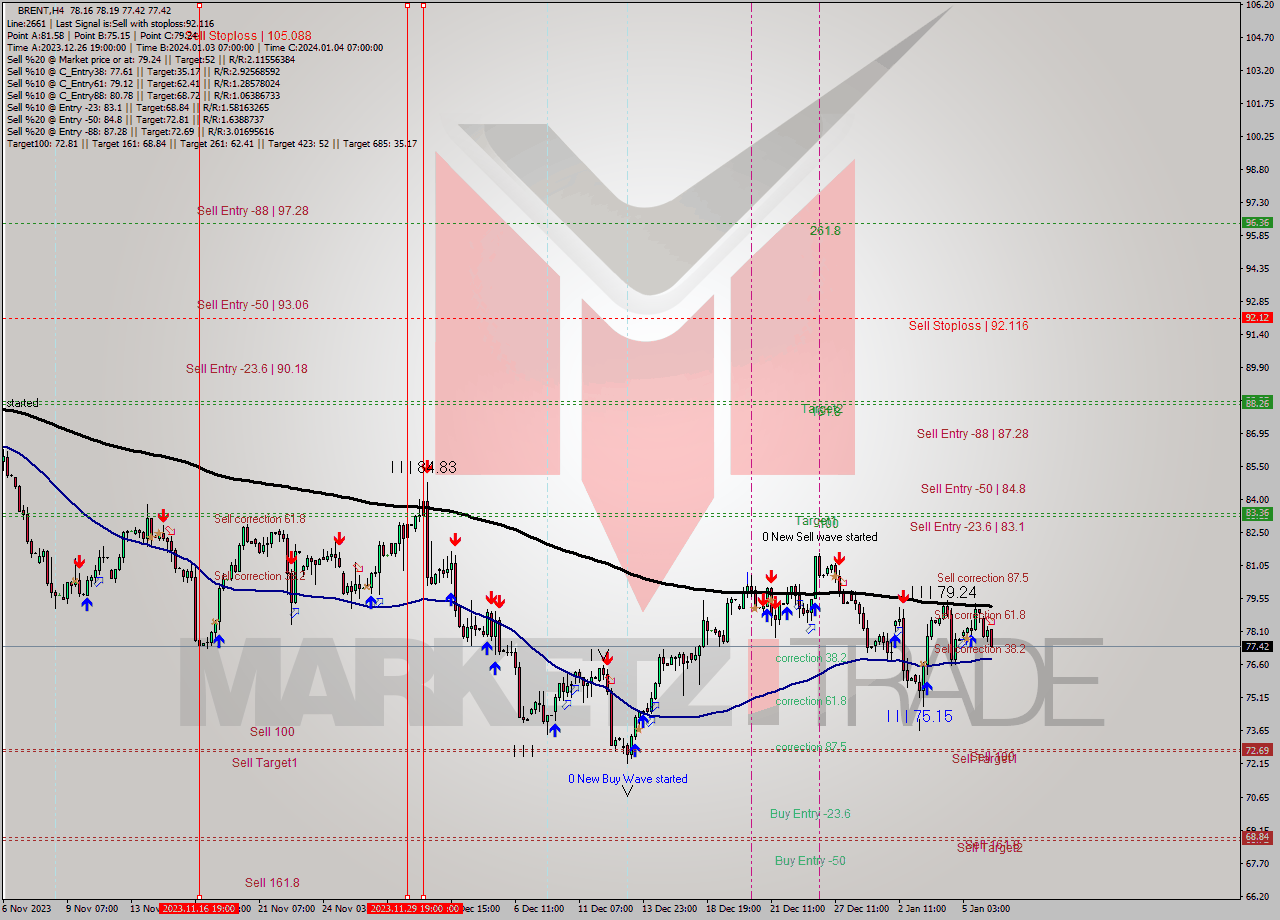Click the current price 77.42 axis tag

click(x=1257, y=646)
